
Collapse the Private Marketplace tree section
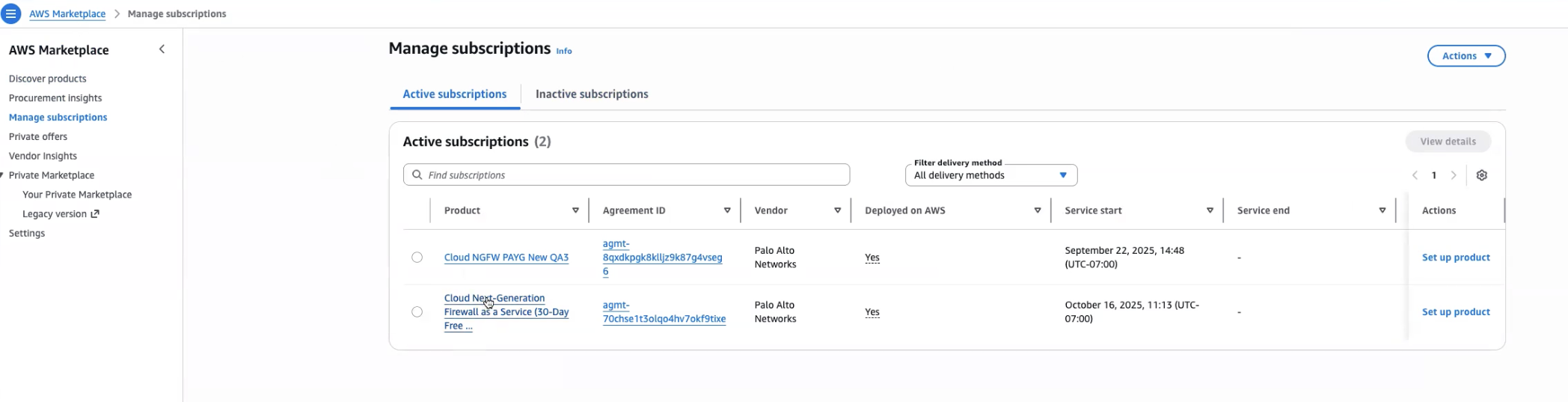point(3,175)
